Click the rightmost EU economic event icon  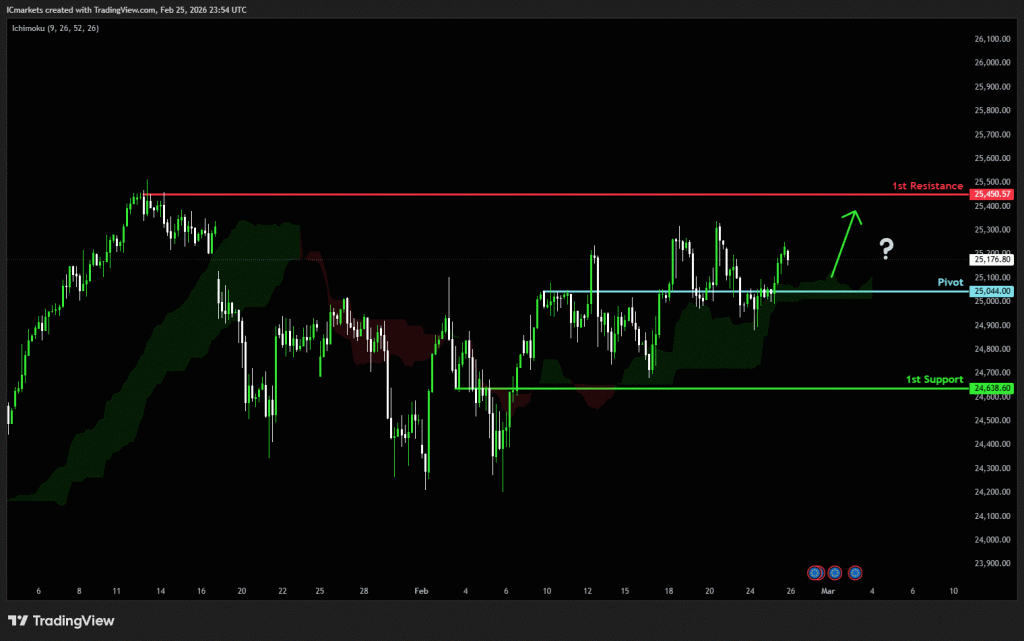[856, 572]
